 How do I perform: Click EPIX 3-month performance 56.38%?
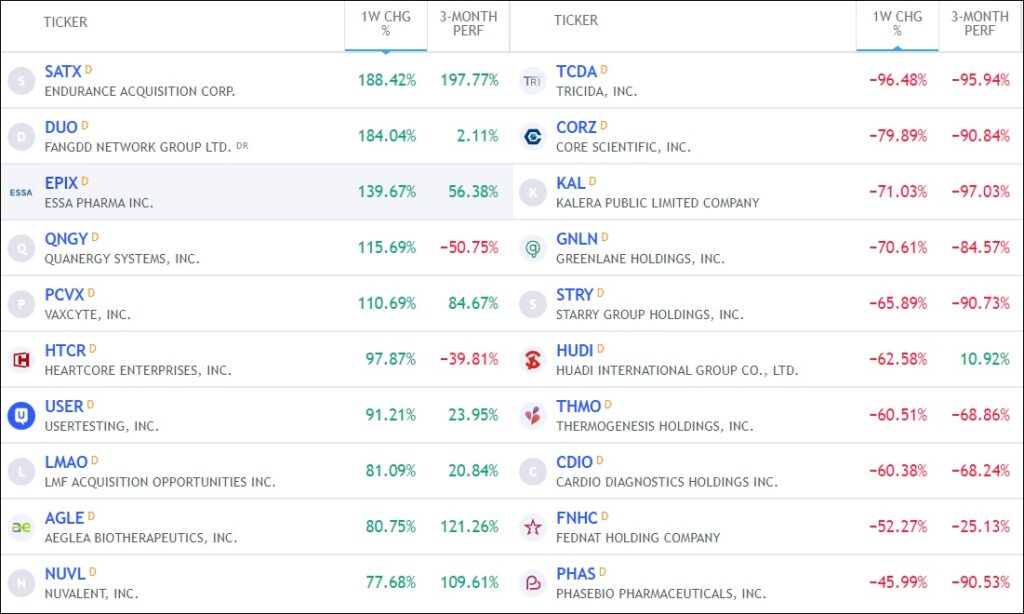473,191
